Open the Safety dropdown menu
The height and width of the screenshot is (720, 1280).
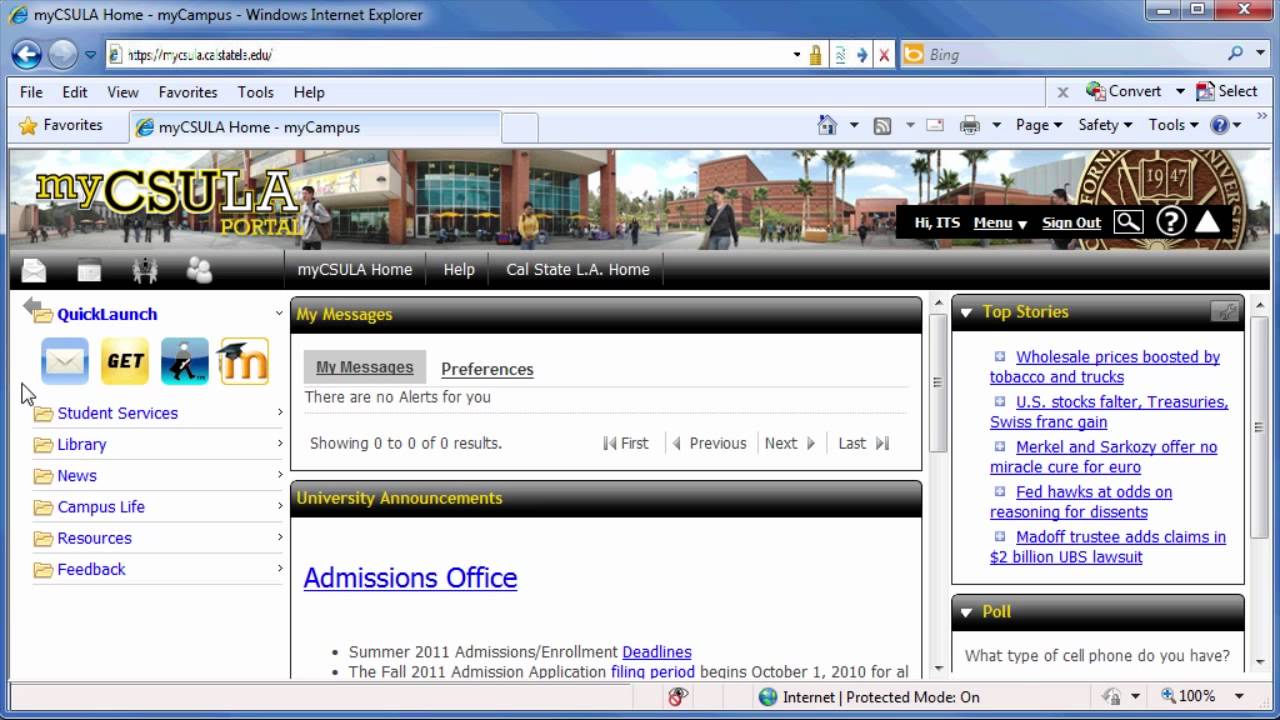tap(1105, 125)
